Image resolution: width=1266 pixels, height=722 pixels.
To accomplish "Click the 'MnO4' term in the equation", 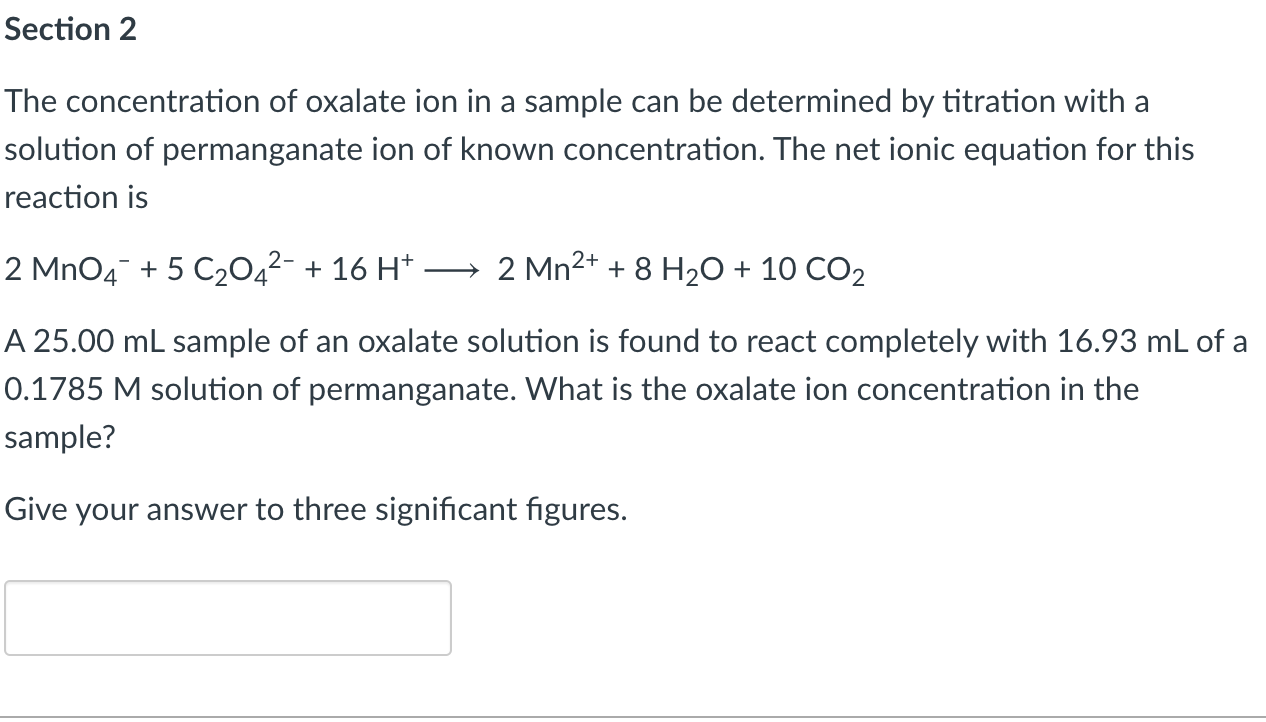I will tap(80, 268).
